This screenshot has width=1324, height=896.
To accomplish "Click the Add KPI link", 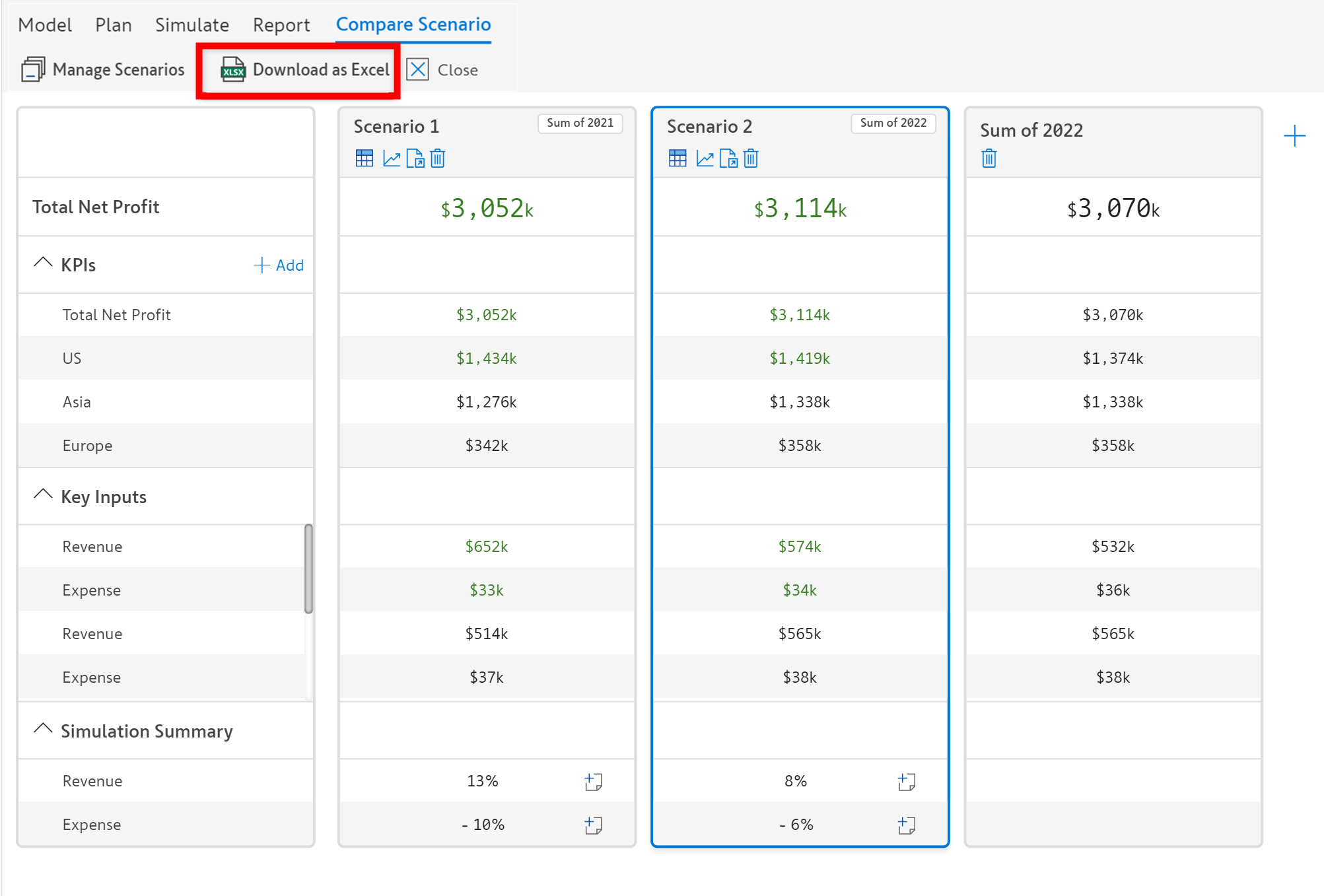I will tap(279, 265).
